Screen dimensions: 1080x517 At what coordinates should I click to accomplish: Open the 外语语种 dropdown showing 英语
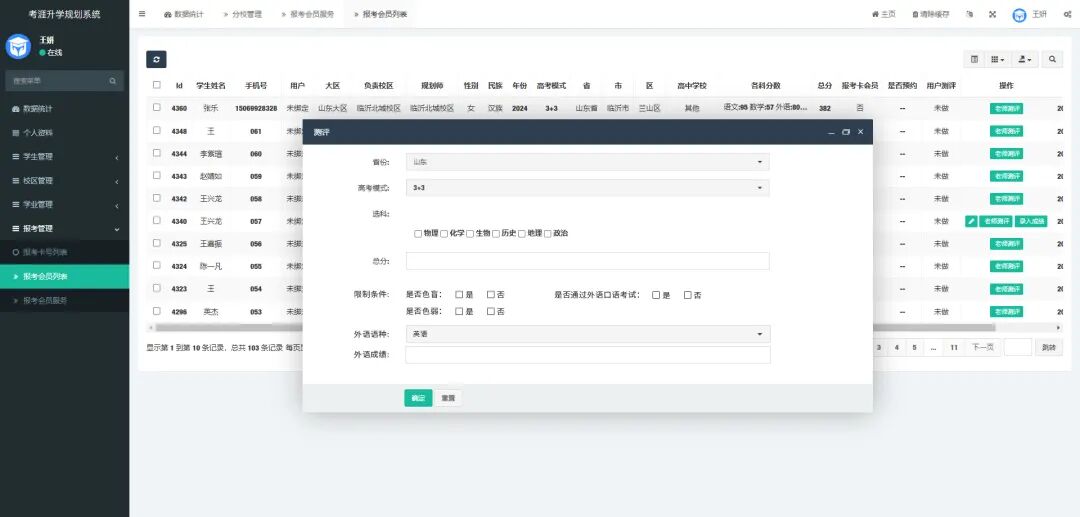pyautogui.click(x=588, y=334)
